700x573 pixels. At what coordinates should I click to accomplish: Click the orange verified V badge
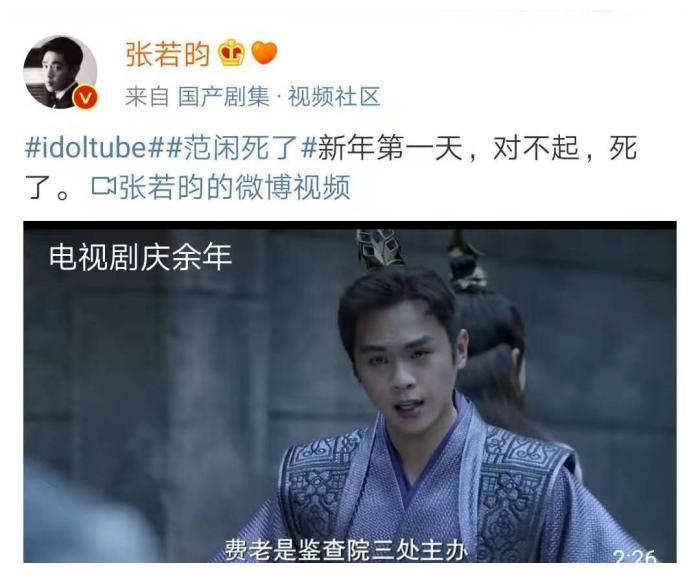[85, 98]
